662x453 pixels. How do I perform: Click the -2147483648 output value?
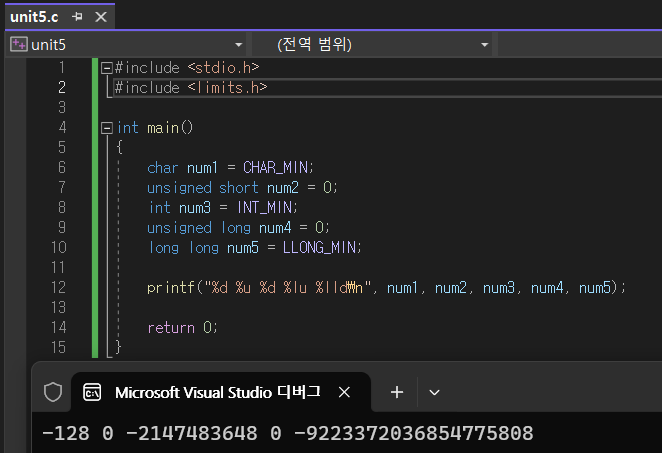point(192,434)
